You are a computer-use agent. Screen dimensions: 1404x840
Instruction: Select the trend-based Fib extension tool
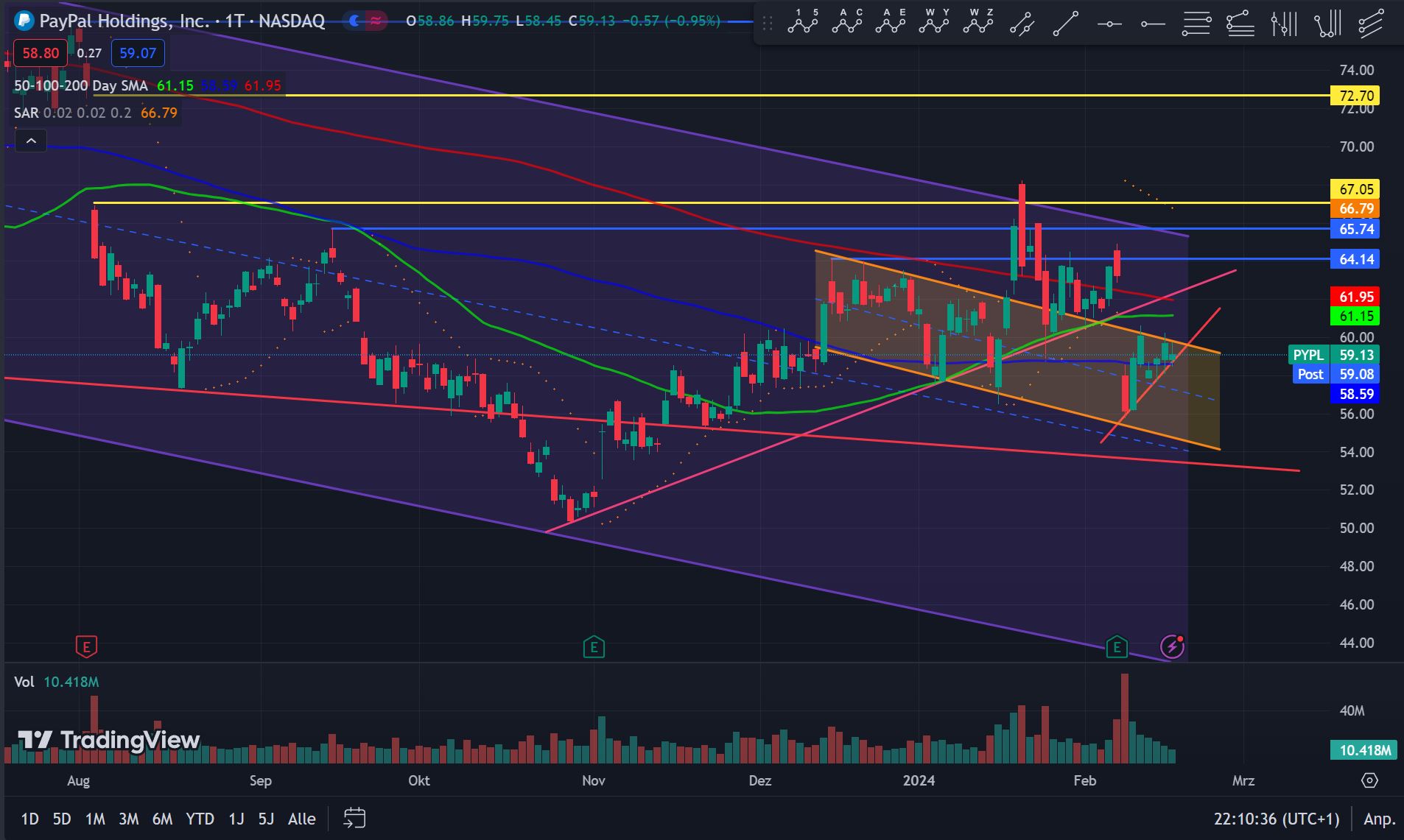click(1240, 24)
